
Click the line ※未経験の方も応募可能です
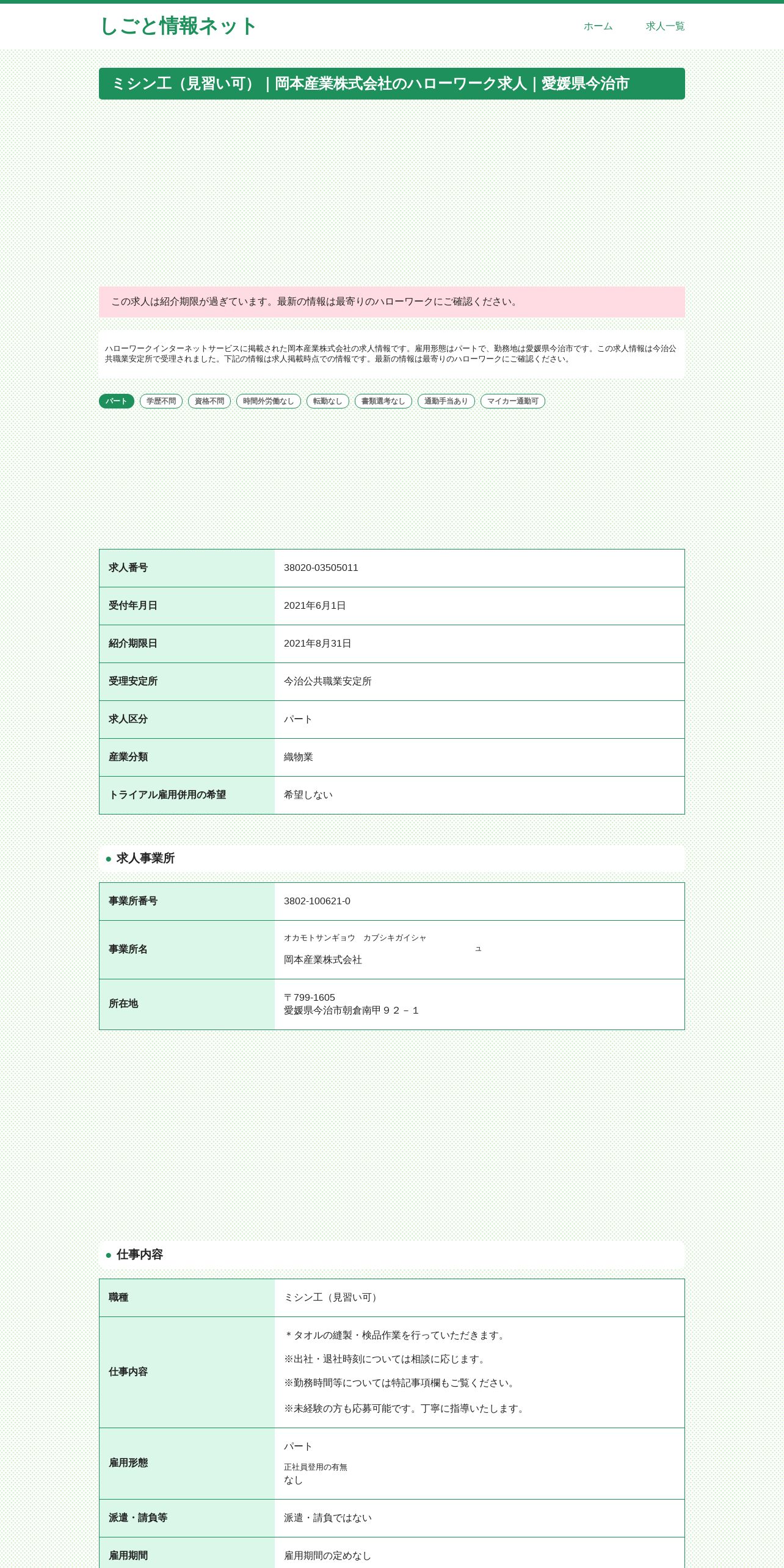405,1409
